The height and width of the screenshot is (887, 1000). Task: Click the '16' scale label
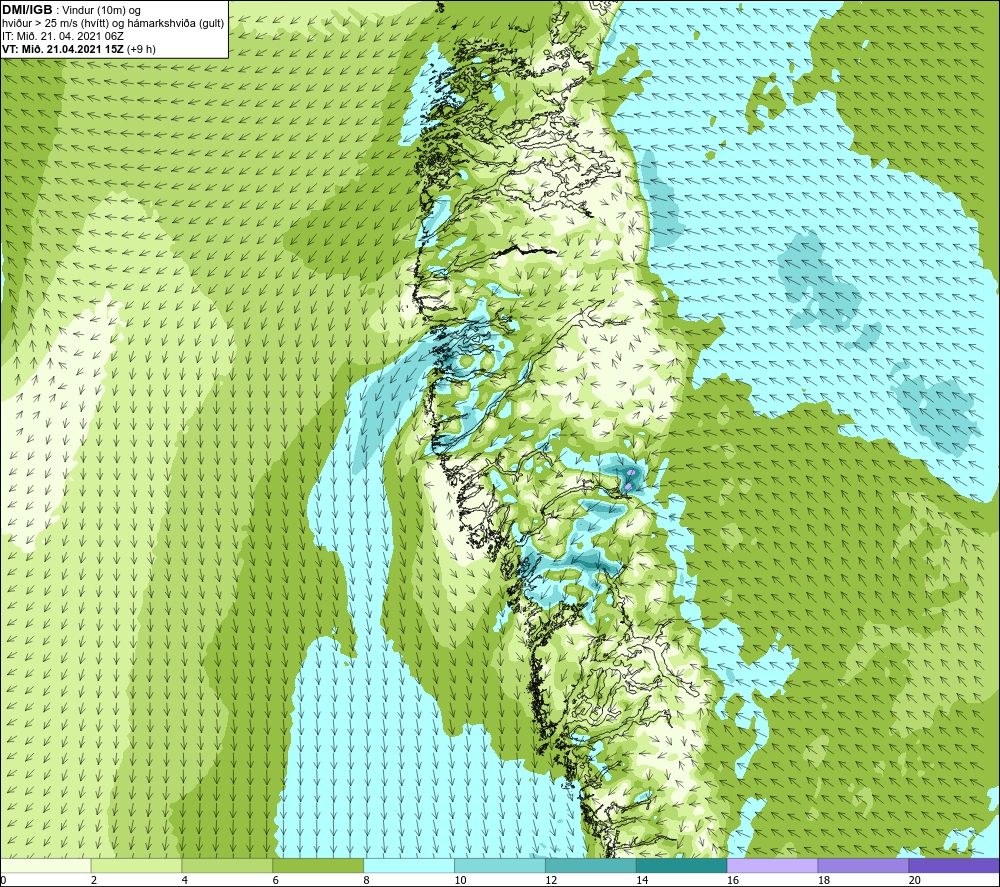click(x=733, y=881)
